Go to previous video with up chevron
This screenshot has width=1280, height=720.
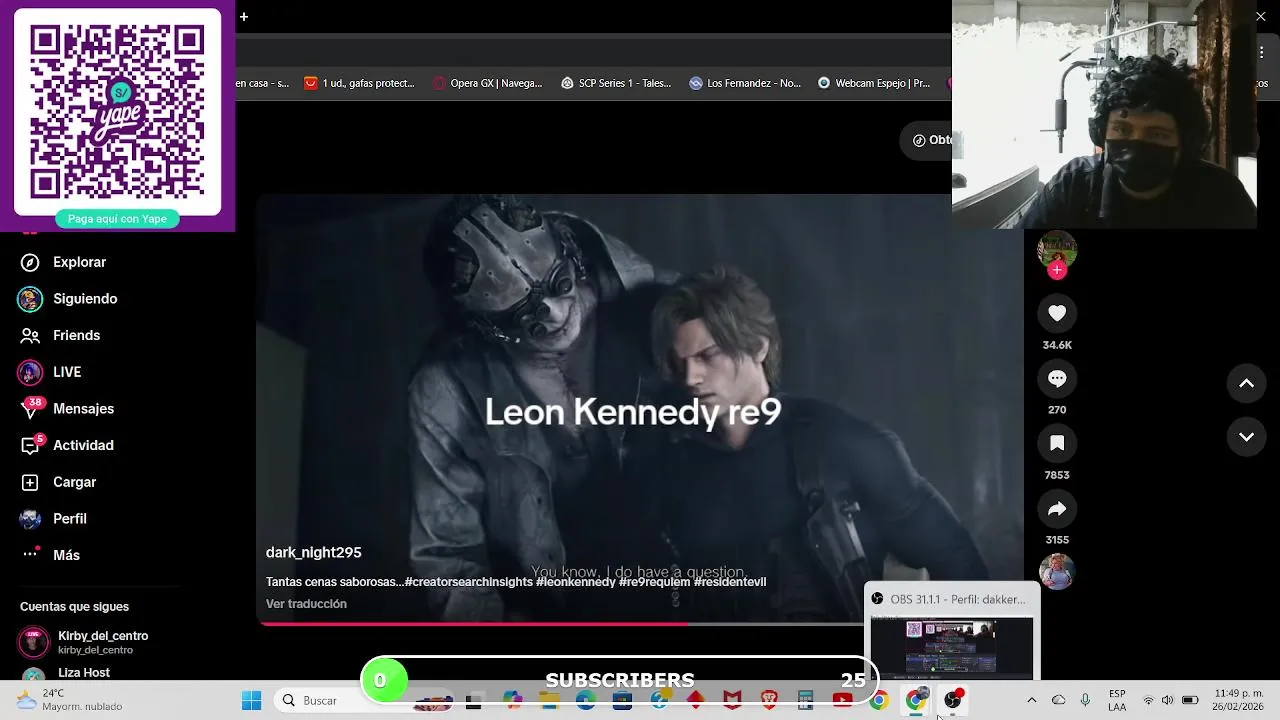(1246, 383)
